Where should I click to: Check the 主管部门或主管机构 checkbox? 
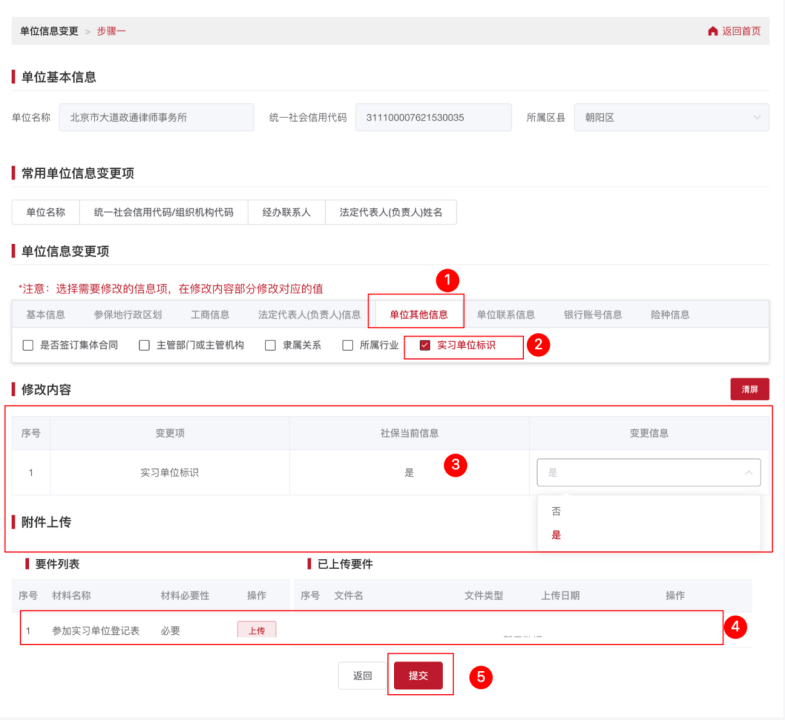[x=144, y=345]
